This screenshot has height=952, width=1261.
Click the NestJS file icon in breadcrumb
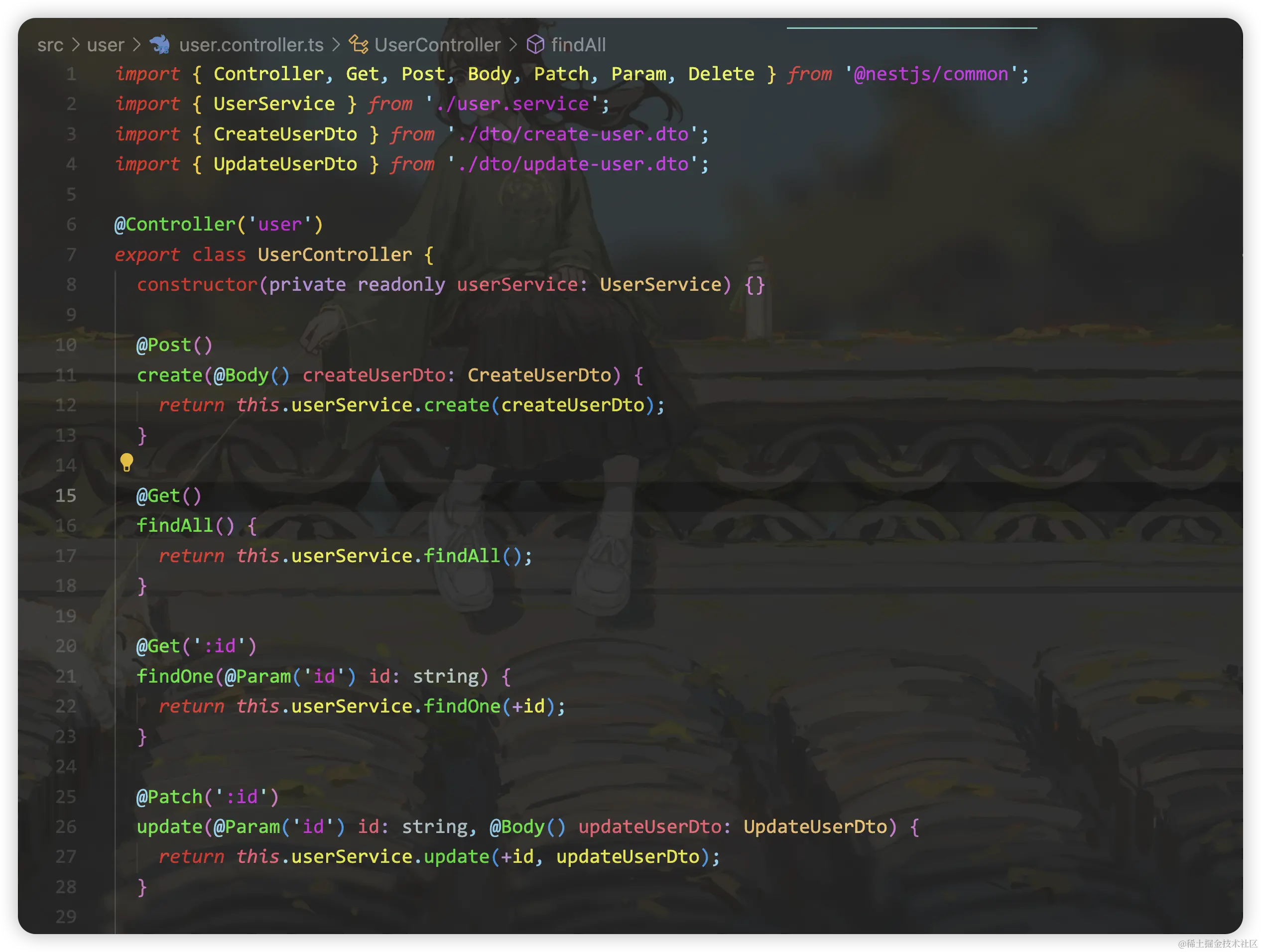[x=160, y=44]
